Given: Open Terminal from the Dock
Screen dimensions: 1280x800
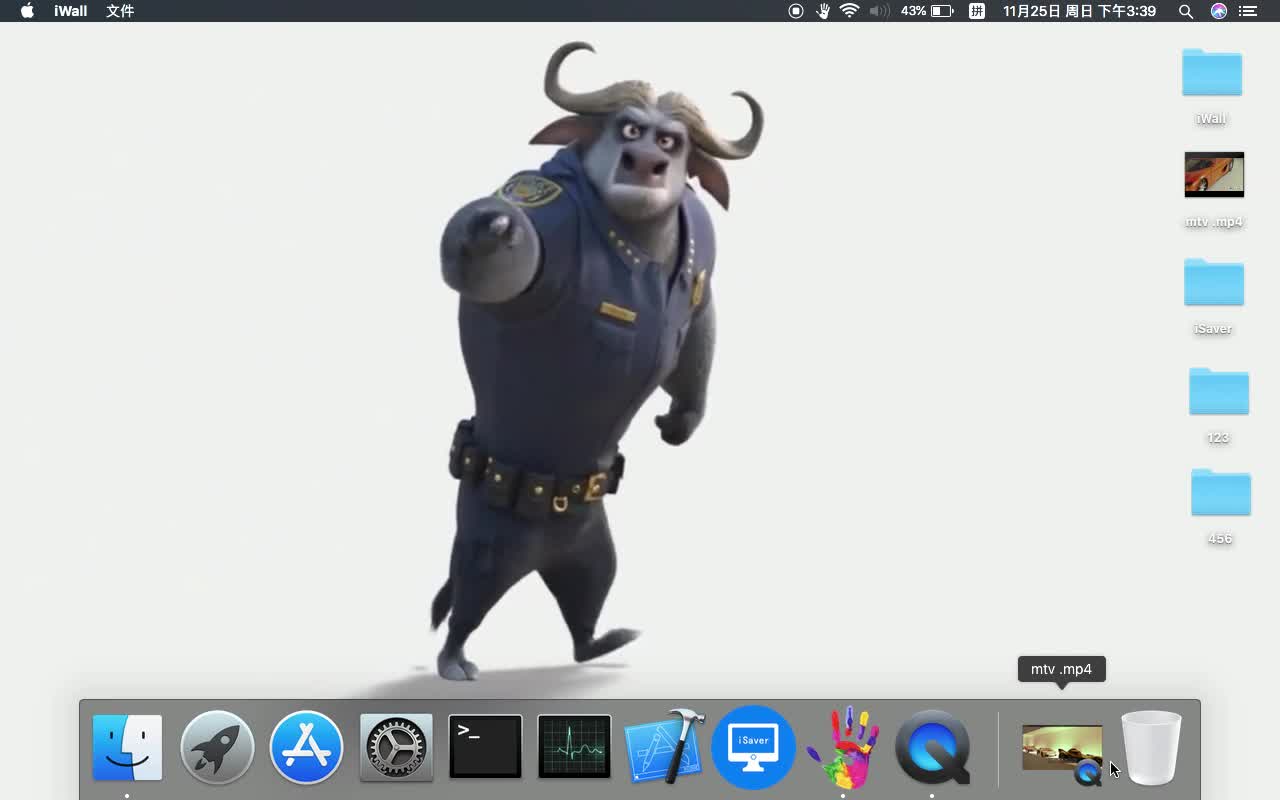Looking at the screenshot, I should coord(485,746).
